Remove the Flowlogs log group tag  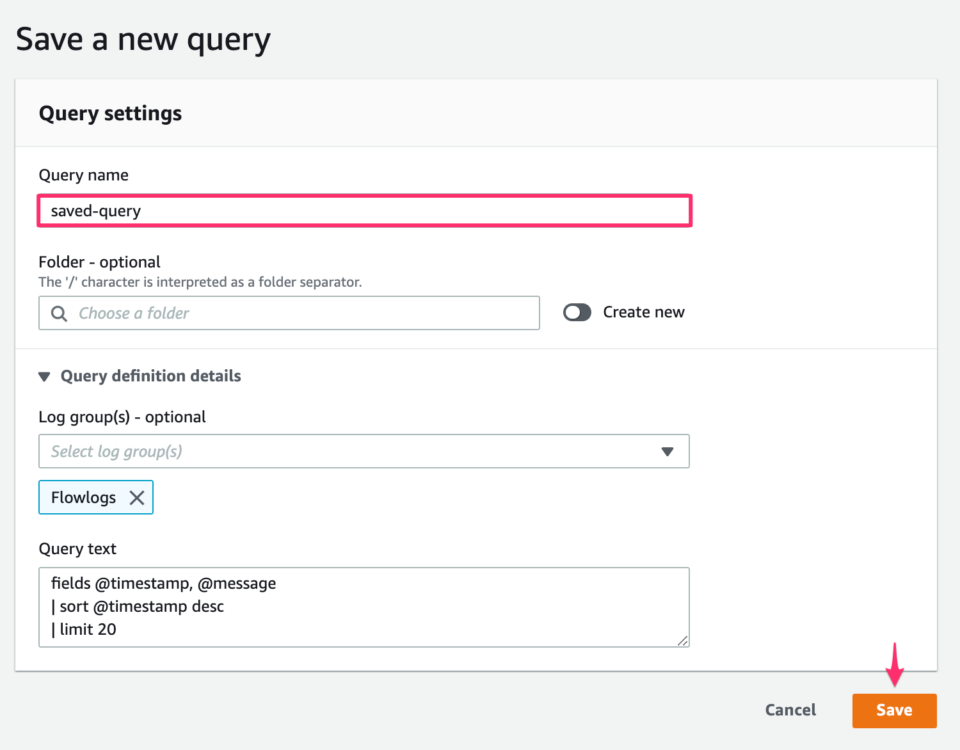(x=137, y=498)
